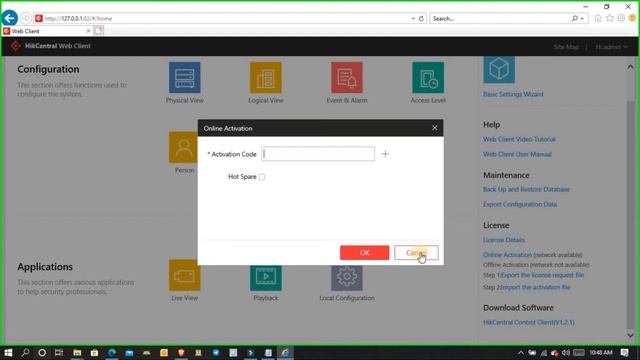The height and width of the screenshot is (360, 640).
Task: Click the taskbar clock showing 10:48 AM
Action: pos(601,353)
